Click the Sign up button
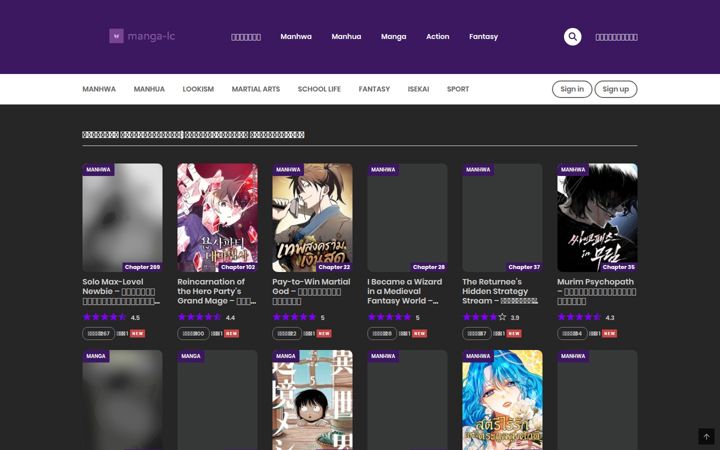This screenshot has width=720, height=450. pos(616,89)
